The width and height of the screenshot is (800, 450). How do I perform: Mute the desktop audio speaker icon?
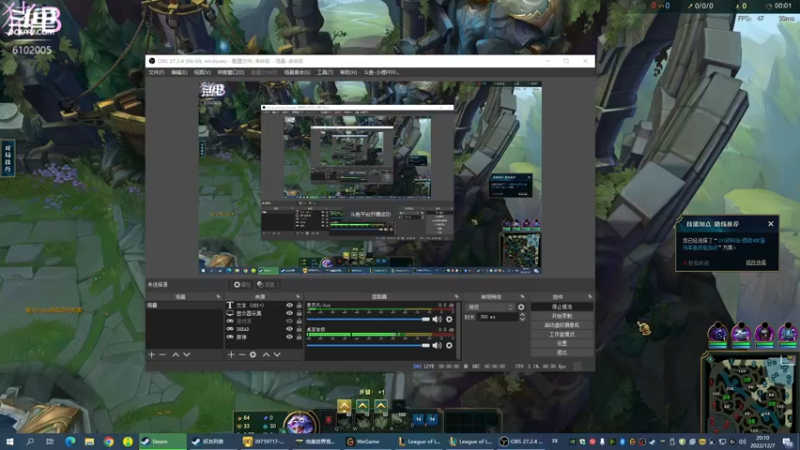(x=437, y=345)
